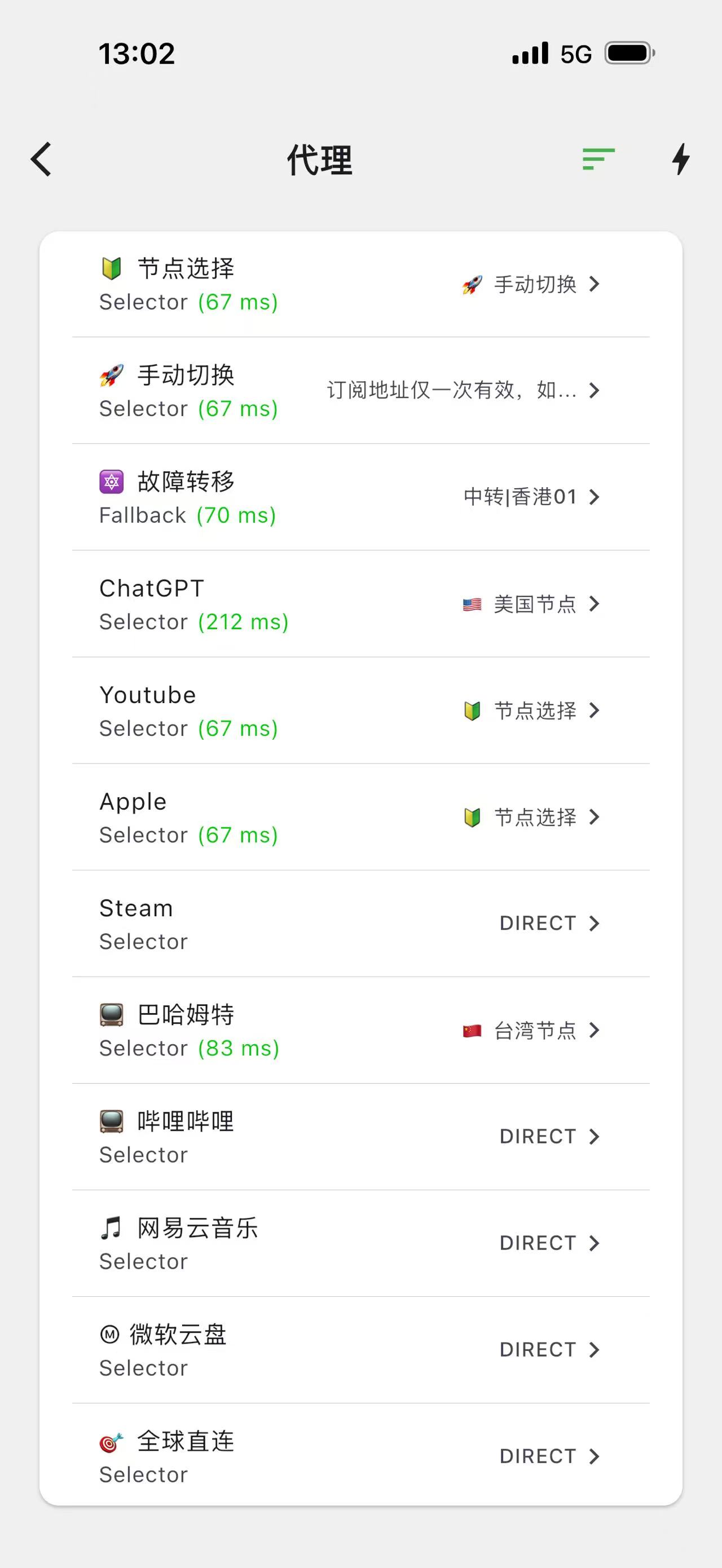This screenshot has height=1568, width=722.
Task: Expand the Steam DIRECT chevron
Action: tap(595, 924)
